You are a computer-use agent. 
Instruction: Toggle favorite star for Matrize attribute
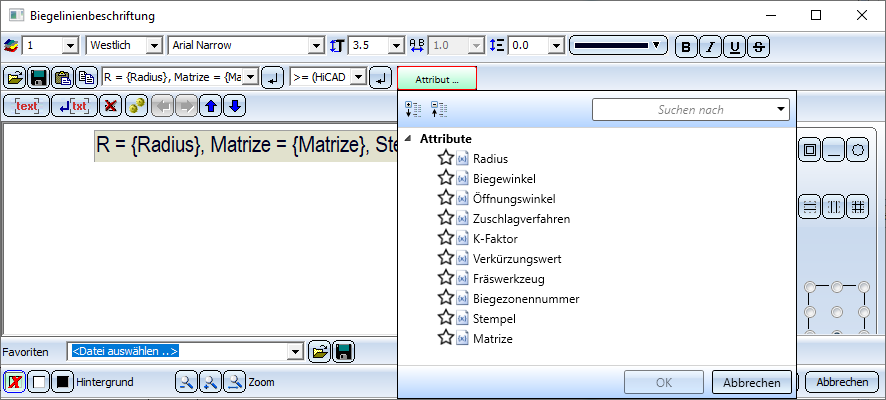pos(446,338)
